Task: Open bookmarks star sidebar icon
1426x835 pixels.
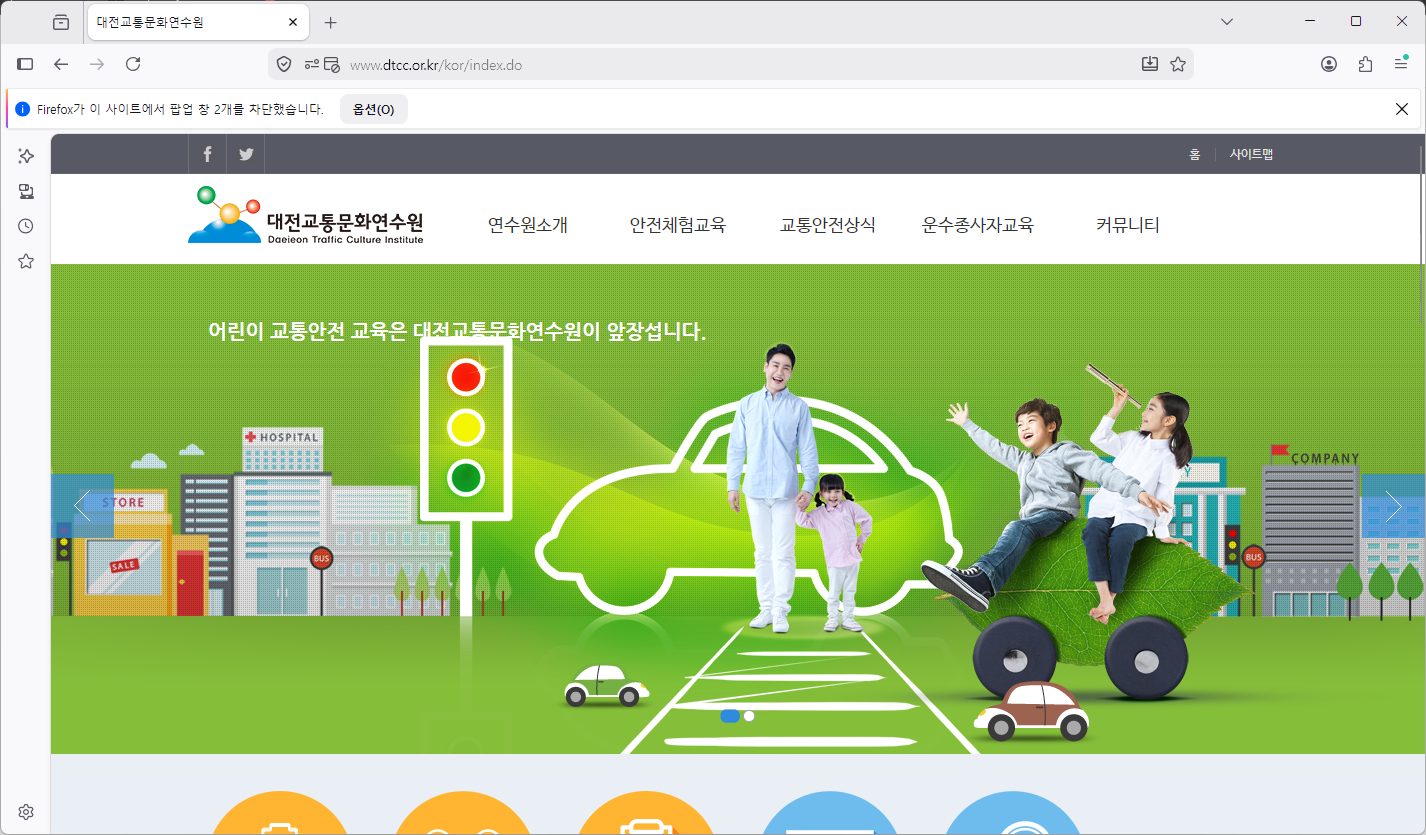Action: 26,261
